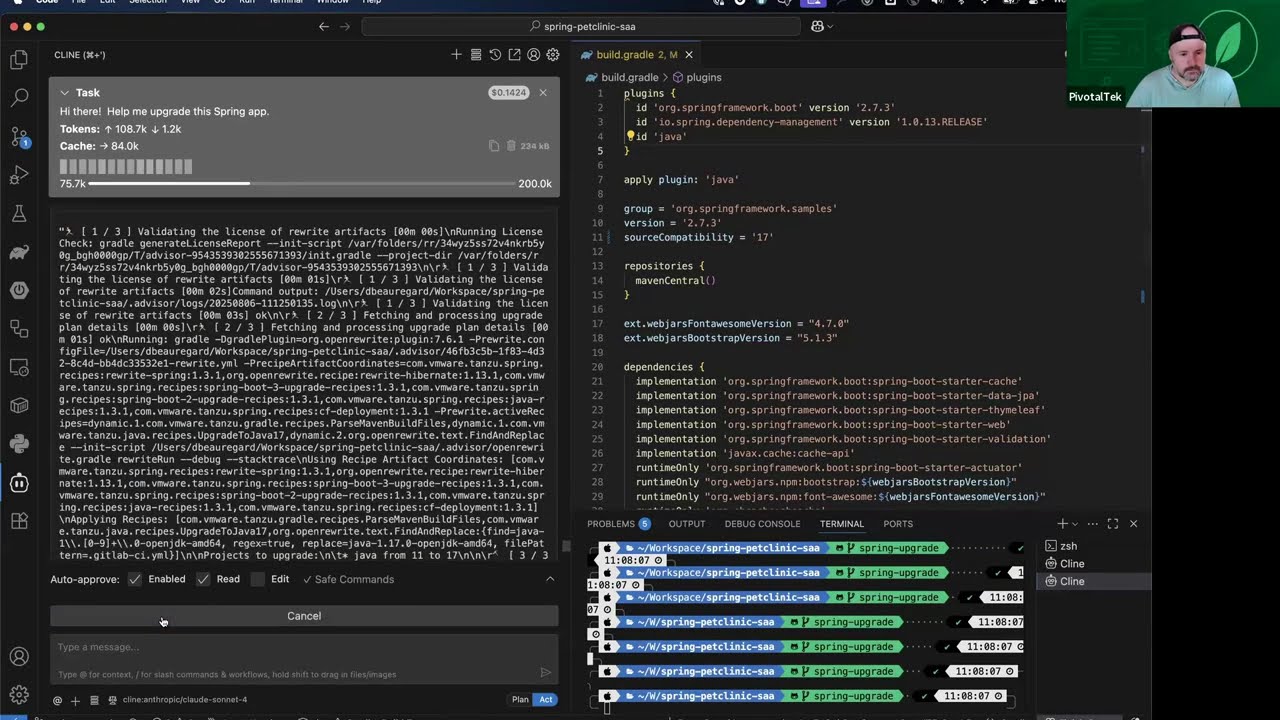1280x720 pixels.
Task: Add a new terminal with plus icon
Action: point(1062,524)
